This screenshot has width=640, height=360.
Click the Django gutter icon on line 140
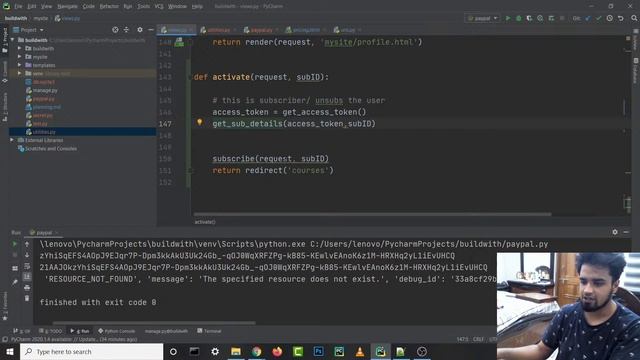click(x=179, y=42)
